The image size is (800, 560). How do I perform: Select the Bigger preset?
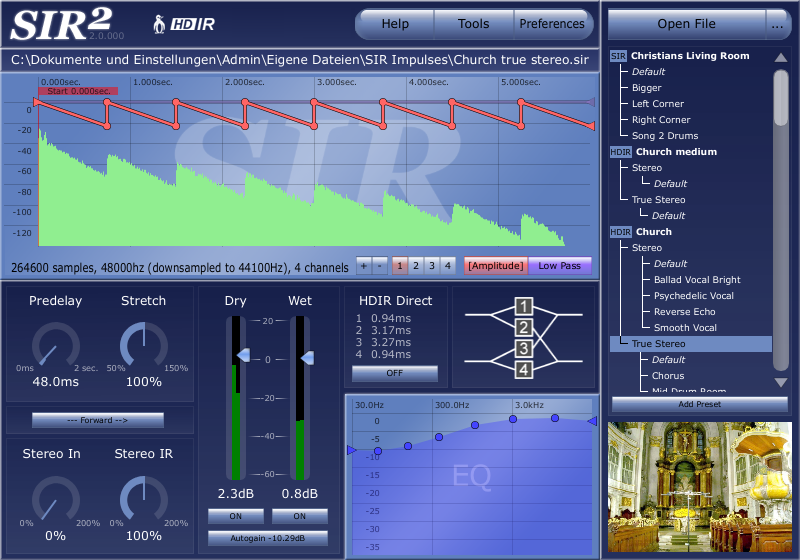tap(646, 88)
